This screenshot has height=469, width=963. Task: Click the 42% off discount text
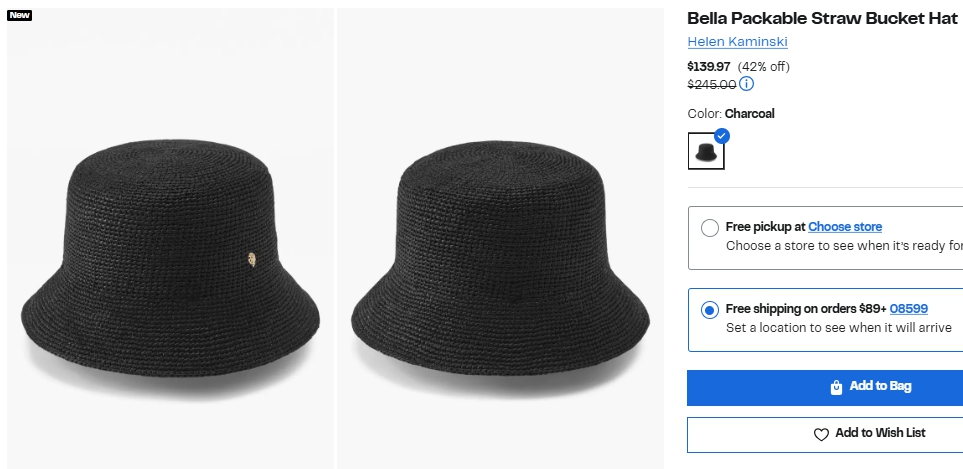(764, 66)
